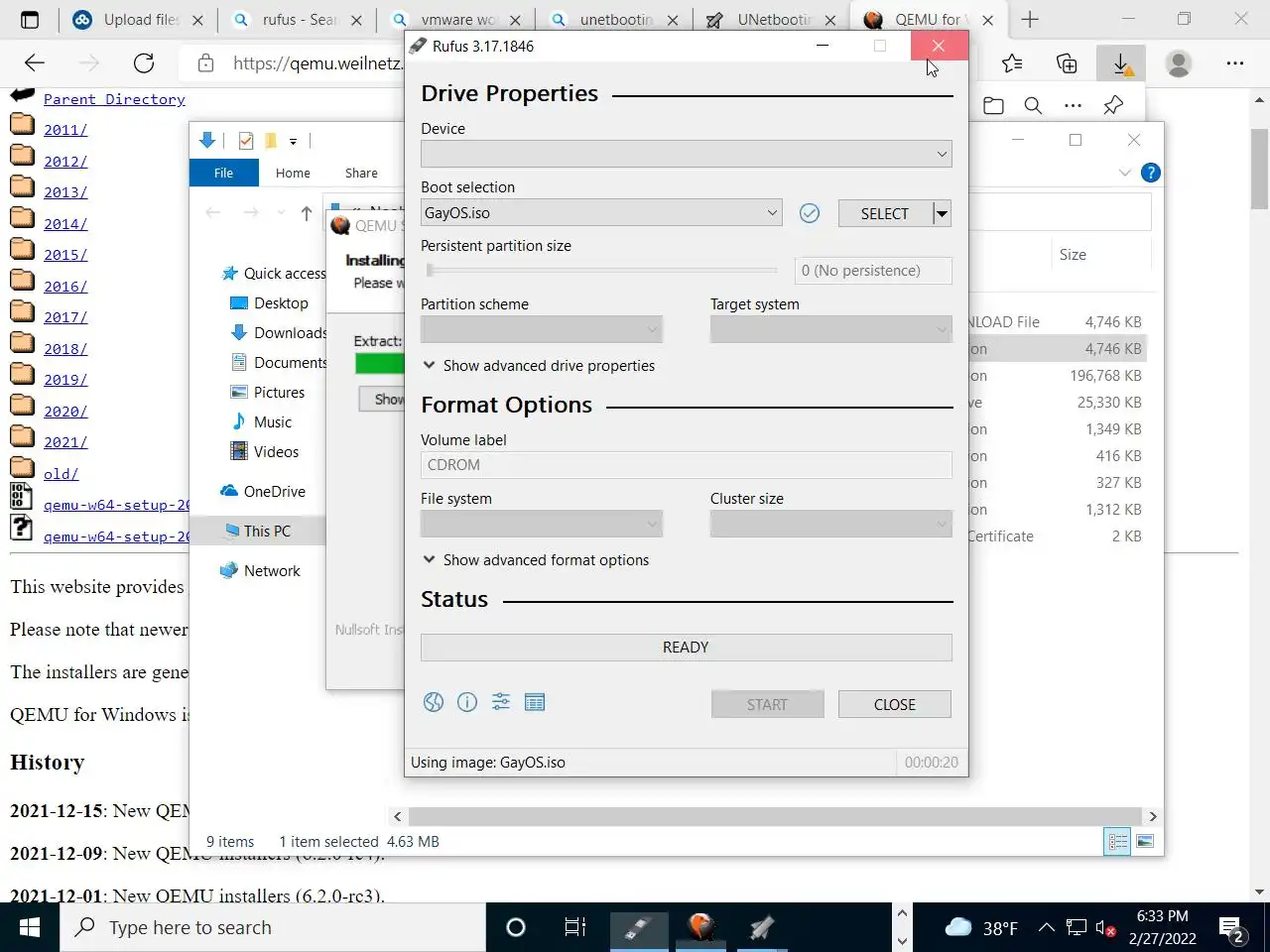
Task: Open Boot selection dropdown showing GayOS.iso
Action: pos(601,212)
